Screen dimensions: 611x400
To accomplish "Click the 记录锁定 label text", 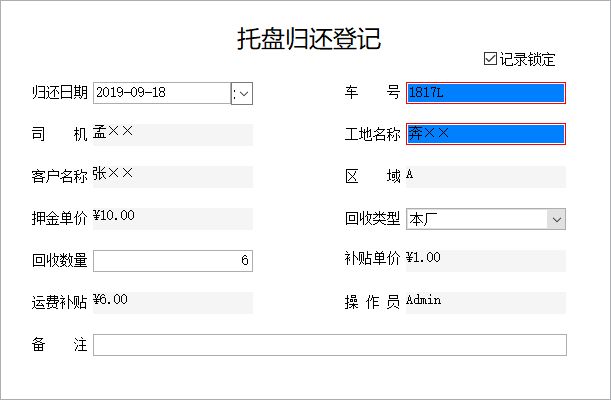I will pos(527,60).
